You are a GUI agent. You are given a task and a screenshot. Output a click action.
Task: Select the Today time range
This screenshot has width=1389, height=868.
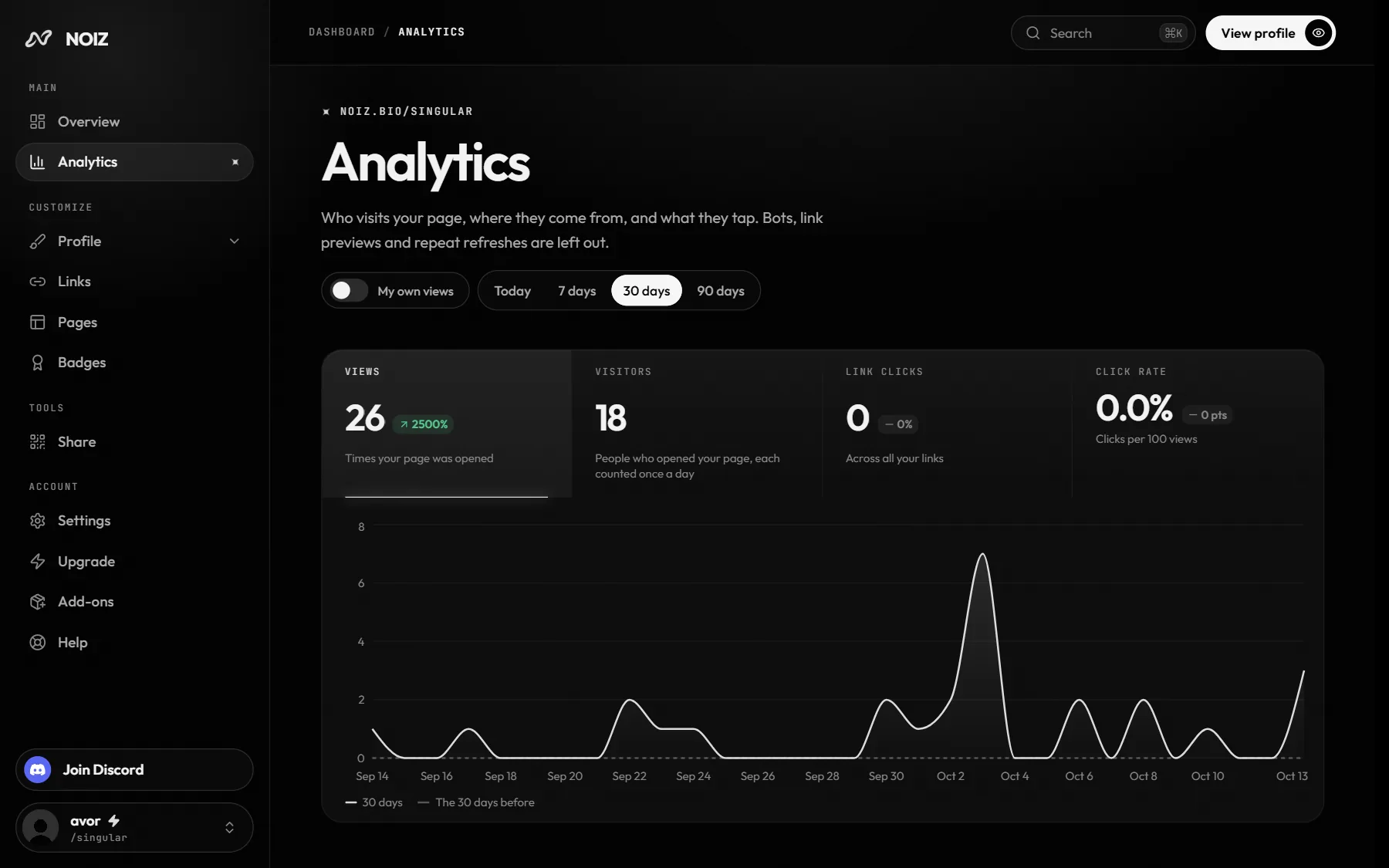pyautogui.click(x=512, y=291)
